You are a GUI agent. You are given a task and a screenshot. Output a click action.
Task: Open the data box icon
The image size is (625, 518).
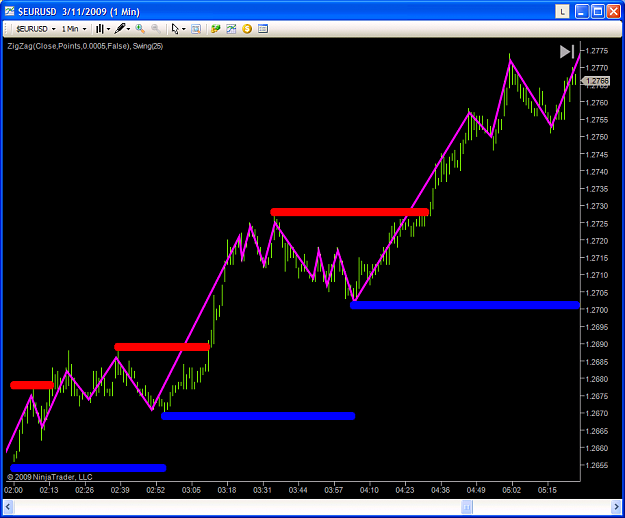click(196, 29)
